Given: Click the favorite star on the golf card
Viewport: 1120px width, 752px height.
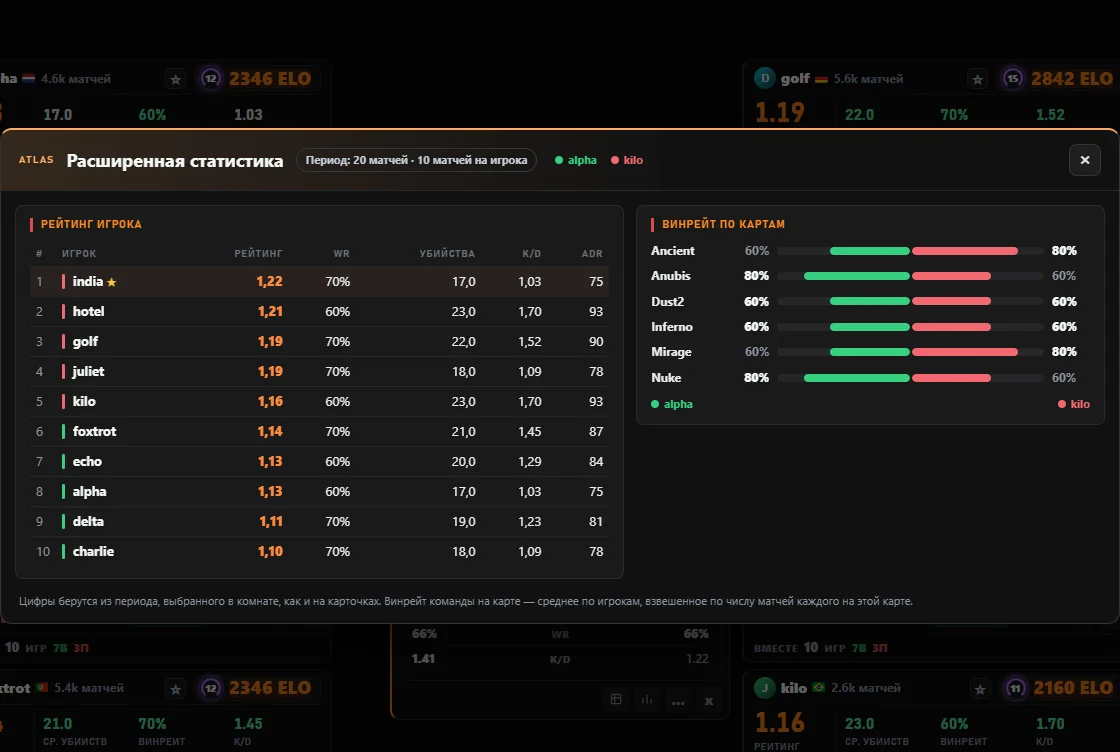Looking at the screenshot, I should 978,79.
